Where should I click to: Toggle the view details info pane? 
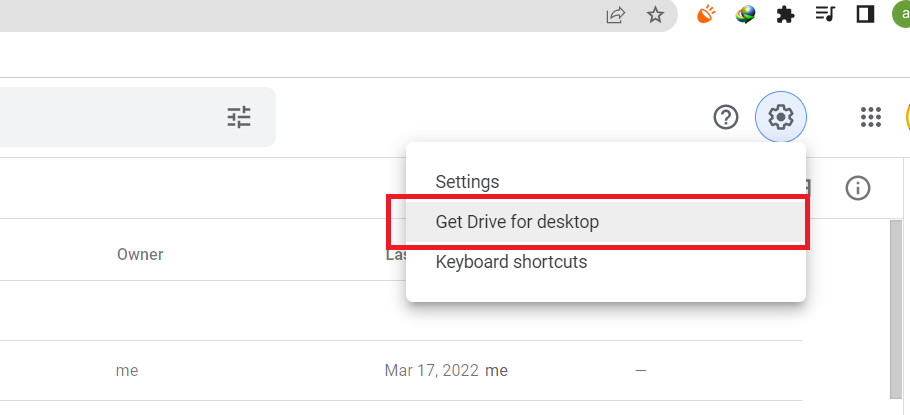(x=858, y=188)
